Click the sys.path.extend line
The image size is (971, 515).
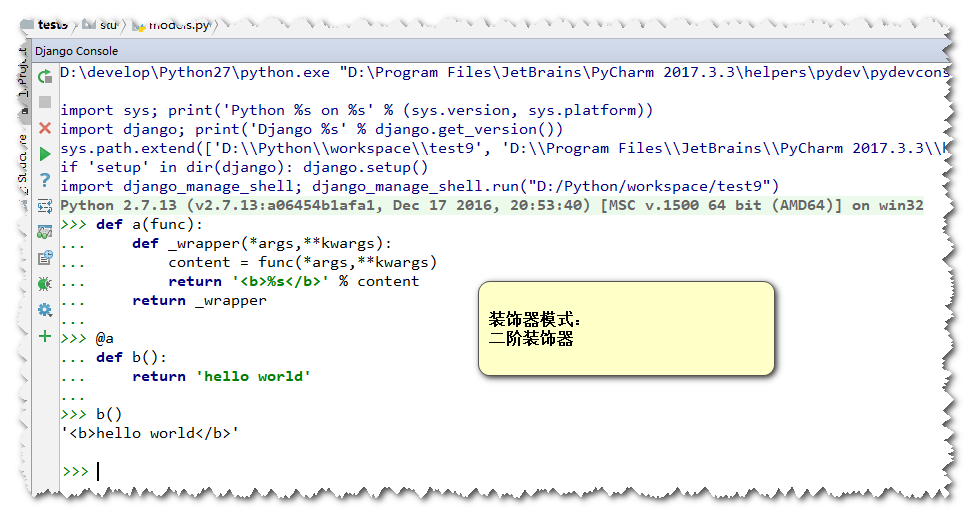504,149
